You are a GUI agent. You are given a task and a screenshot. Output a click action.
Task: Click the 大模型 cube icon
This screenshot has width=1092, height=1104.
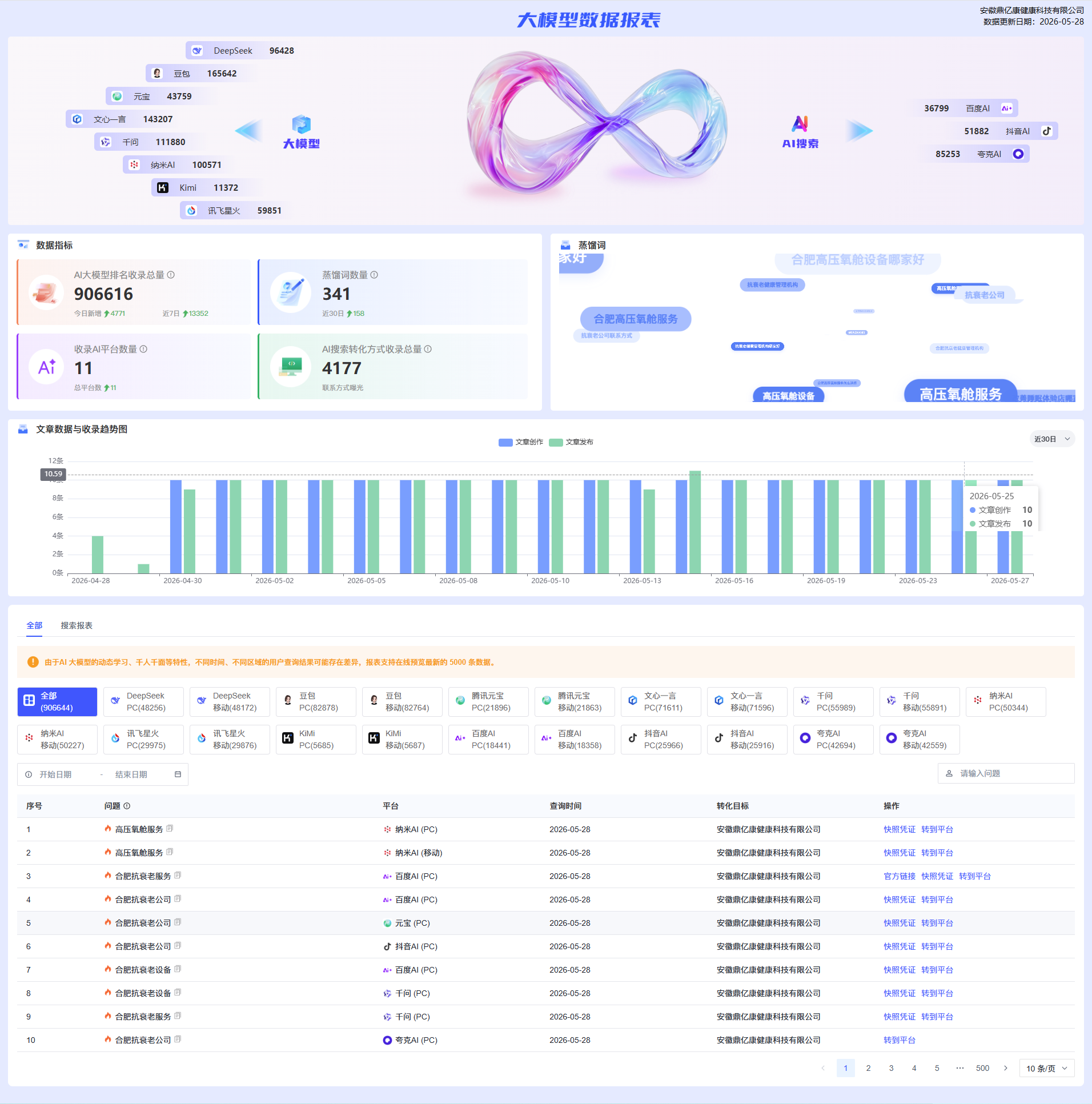tap(301, 124)
